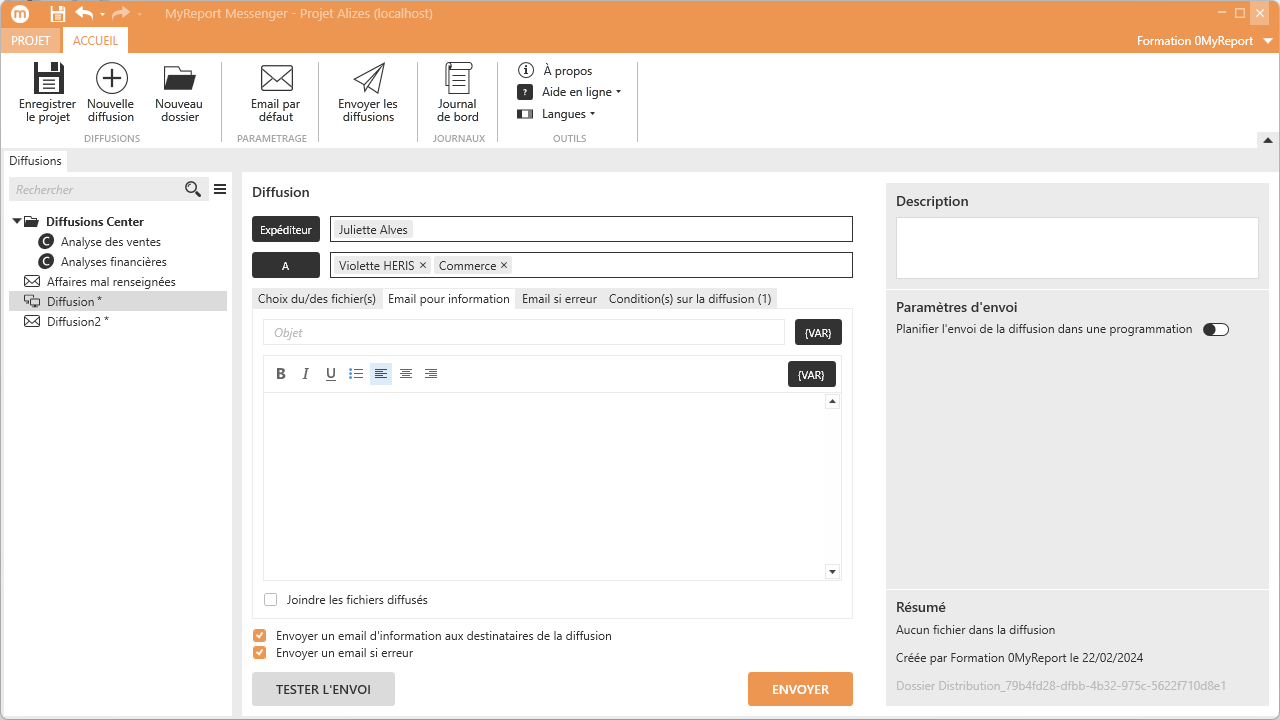Viewport: 1280px width, 720px height.
Task: Click the Enregistrer le projet save icon
Action: (47, 80)
